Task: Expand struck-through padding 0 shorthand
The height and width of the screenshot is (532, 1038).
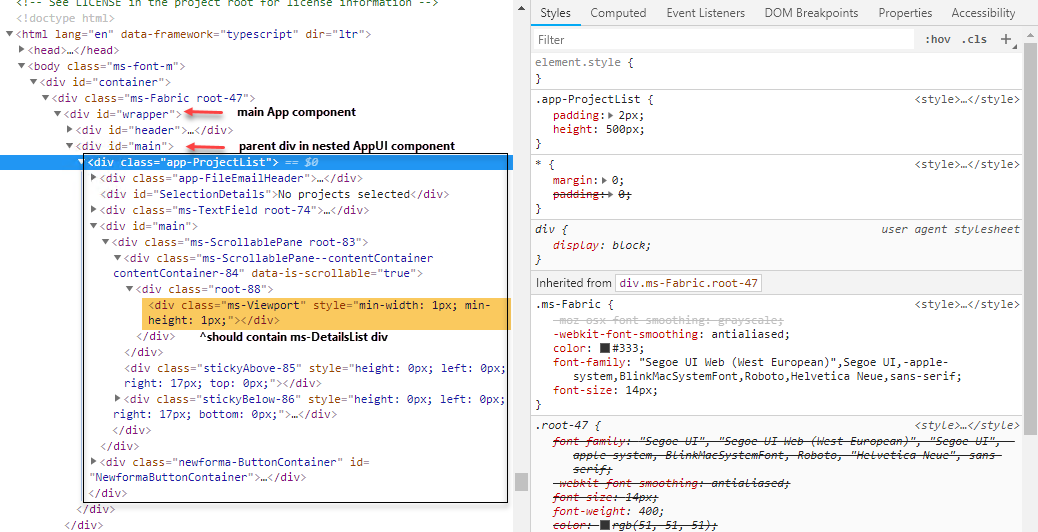Action: (x=612, y=195)
